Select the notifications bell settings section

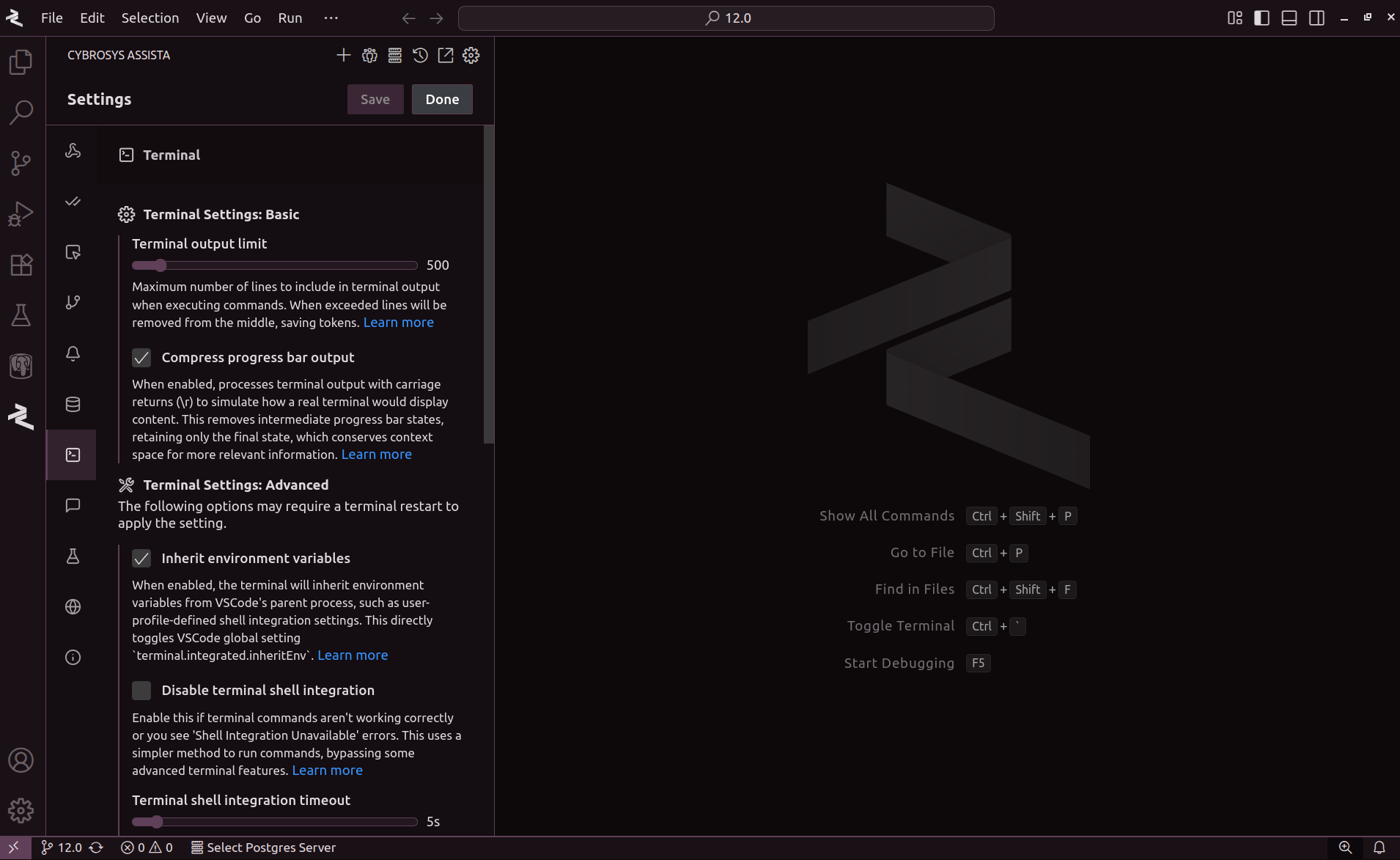click(x=73, y=353)
